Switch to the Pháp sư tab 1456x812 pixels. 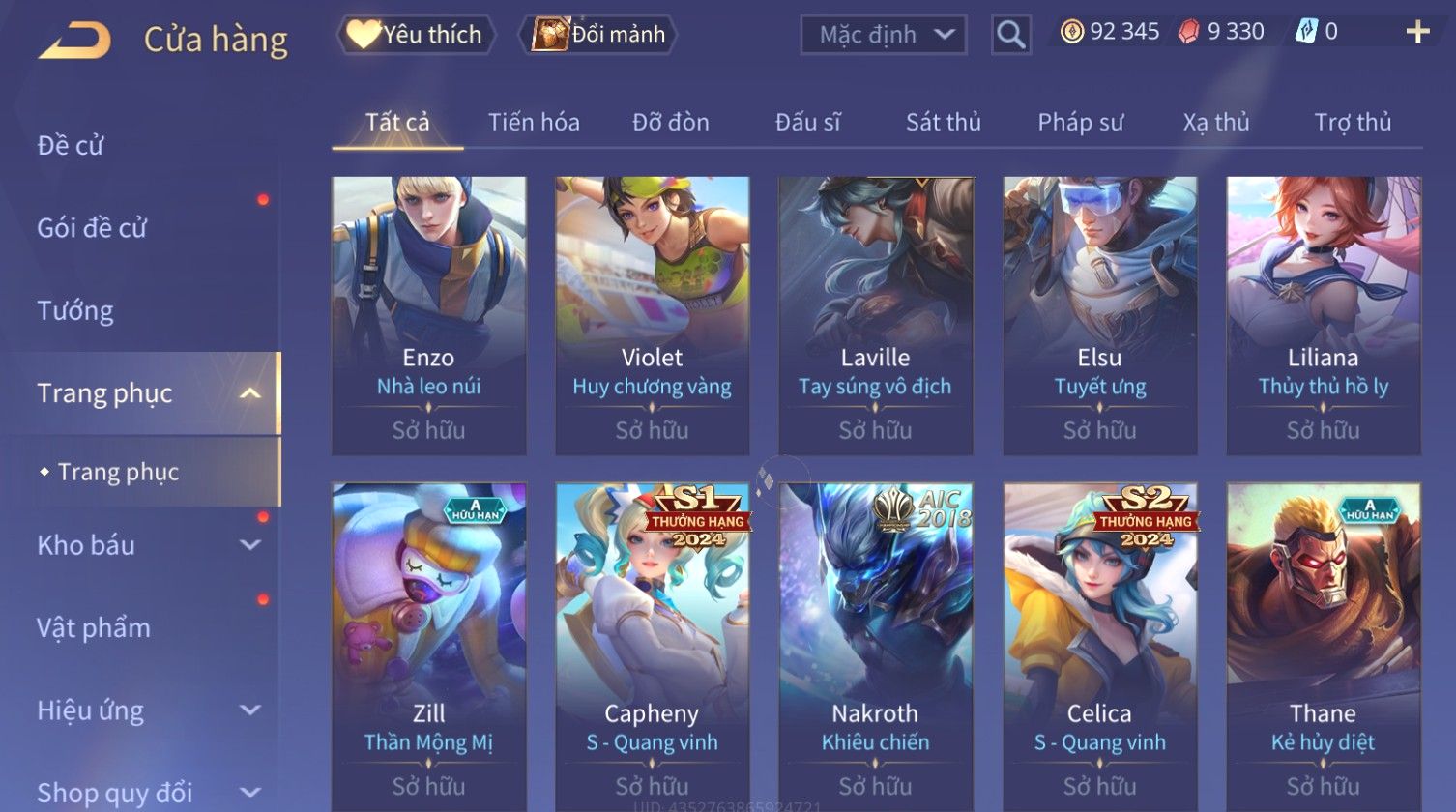coord(1081,122)
